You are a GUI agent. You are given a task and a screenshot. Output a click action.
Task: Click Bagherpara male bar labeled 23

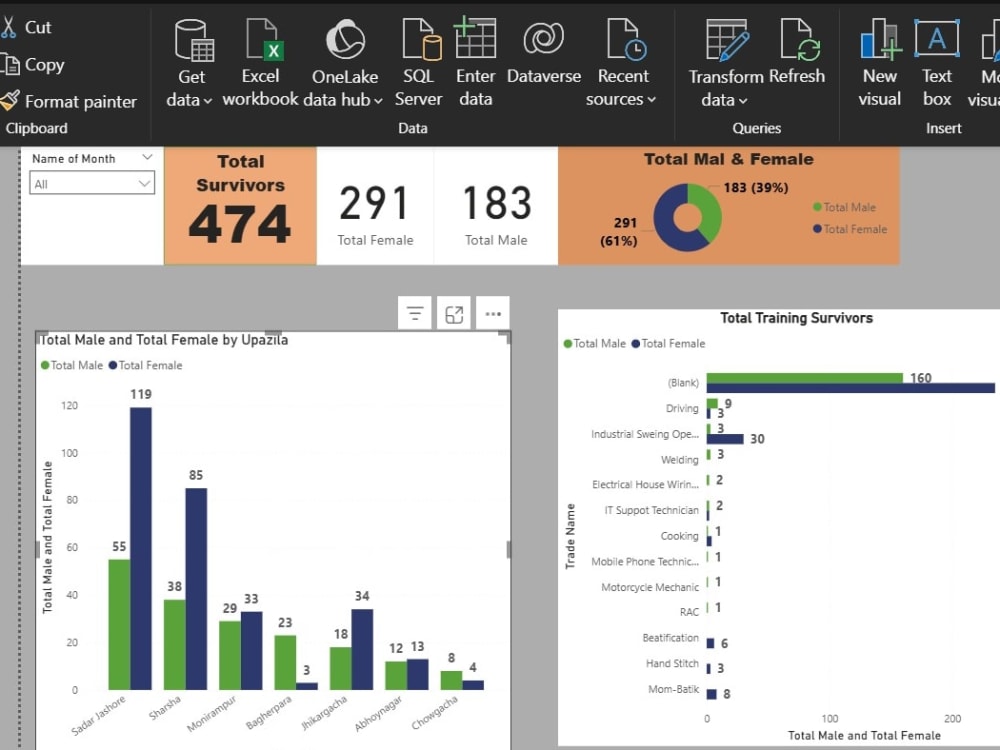285,662
